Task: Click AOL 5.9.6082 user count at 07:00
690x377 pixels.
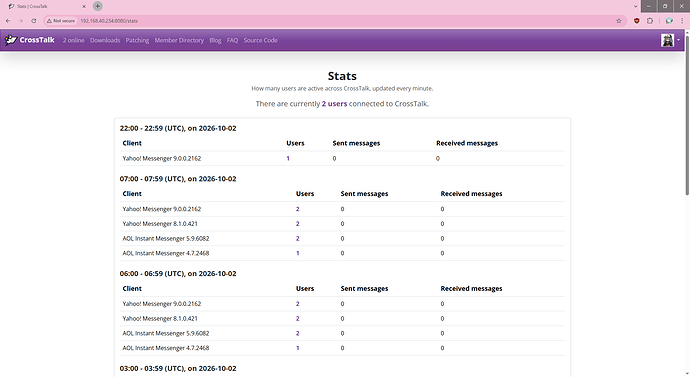Action: [x=297, y=238]
